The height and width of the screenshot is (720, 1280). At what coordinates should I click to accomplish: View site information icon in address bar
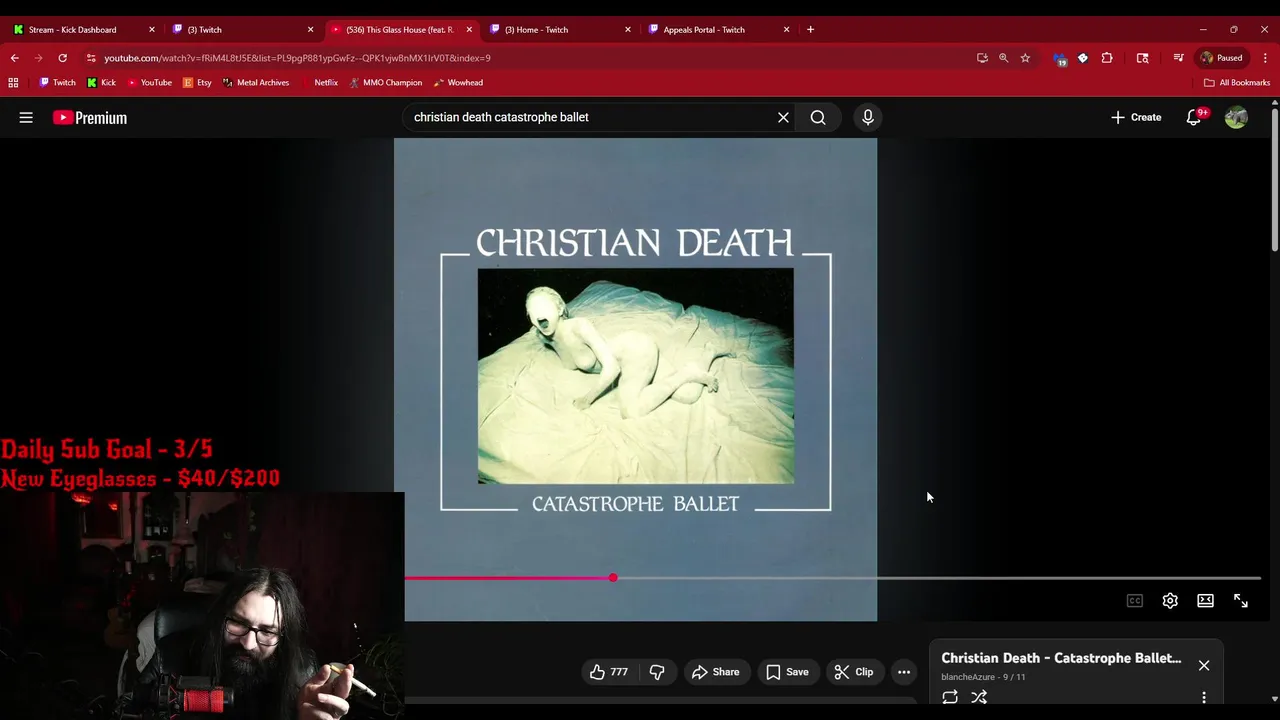pos(91,58)
